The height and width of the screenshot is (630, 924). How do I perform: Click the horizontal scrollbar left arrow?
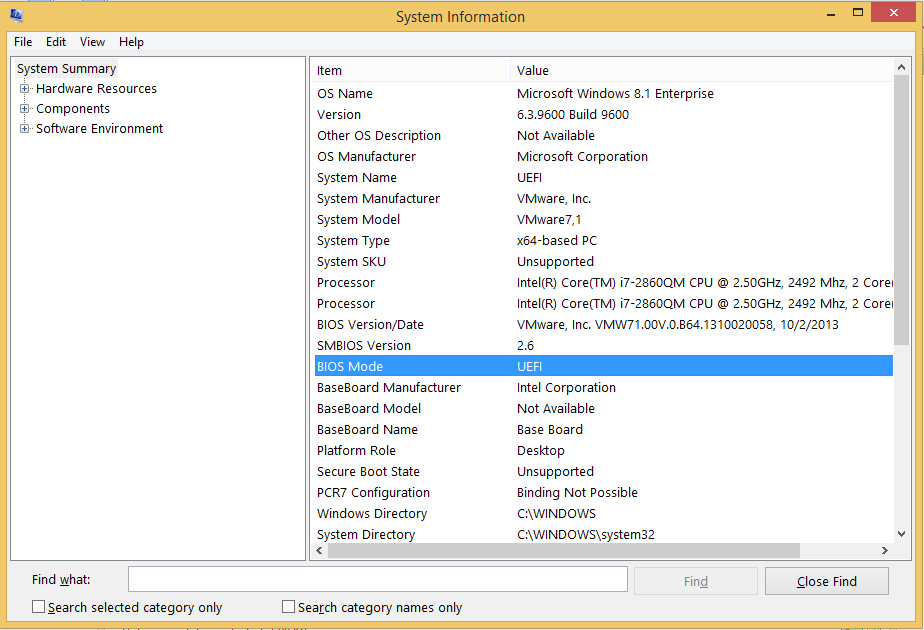click(x=319, y=550)
